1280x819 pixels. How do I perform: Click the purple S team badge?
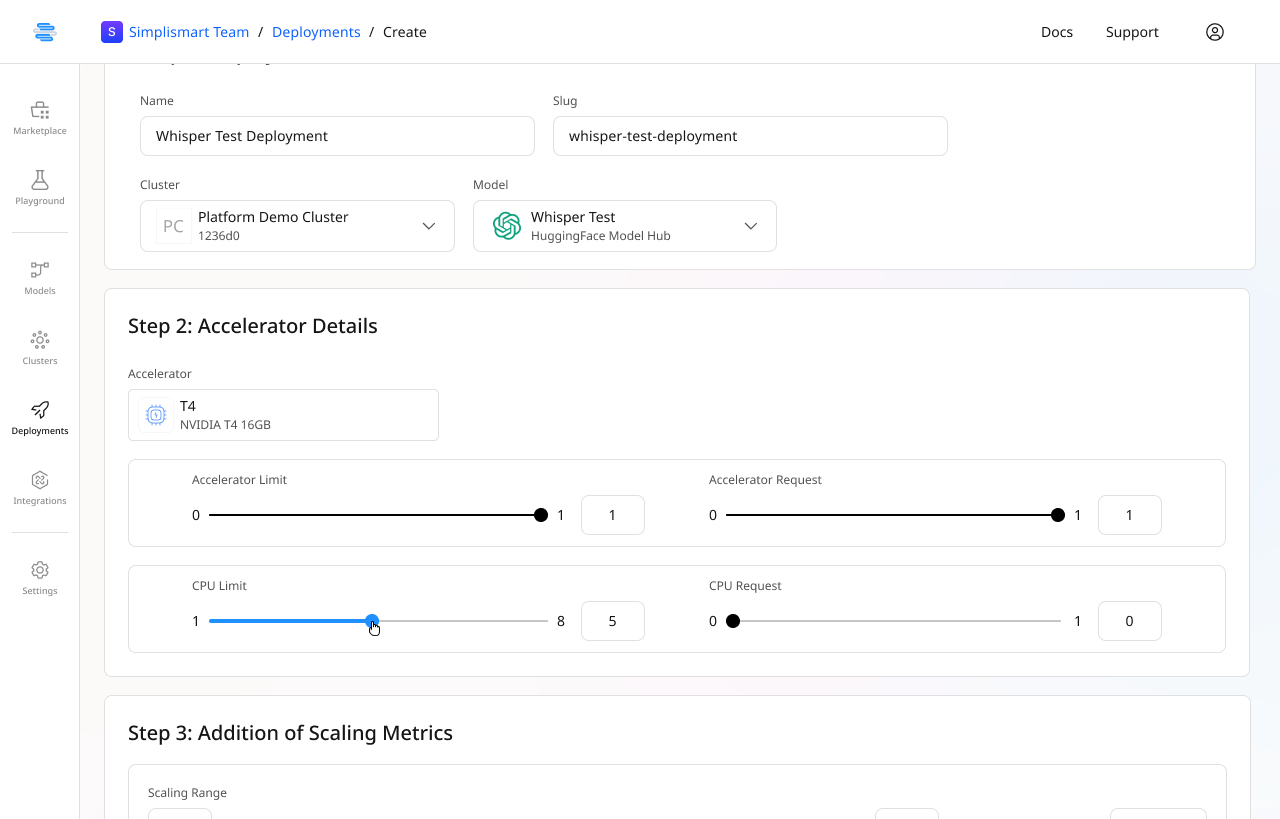(x=111, y=32)
